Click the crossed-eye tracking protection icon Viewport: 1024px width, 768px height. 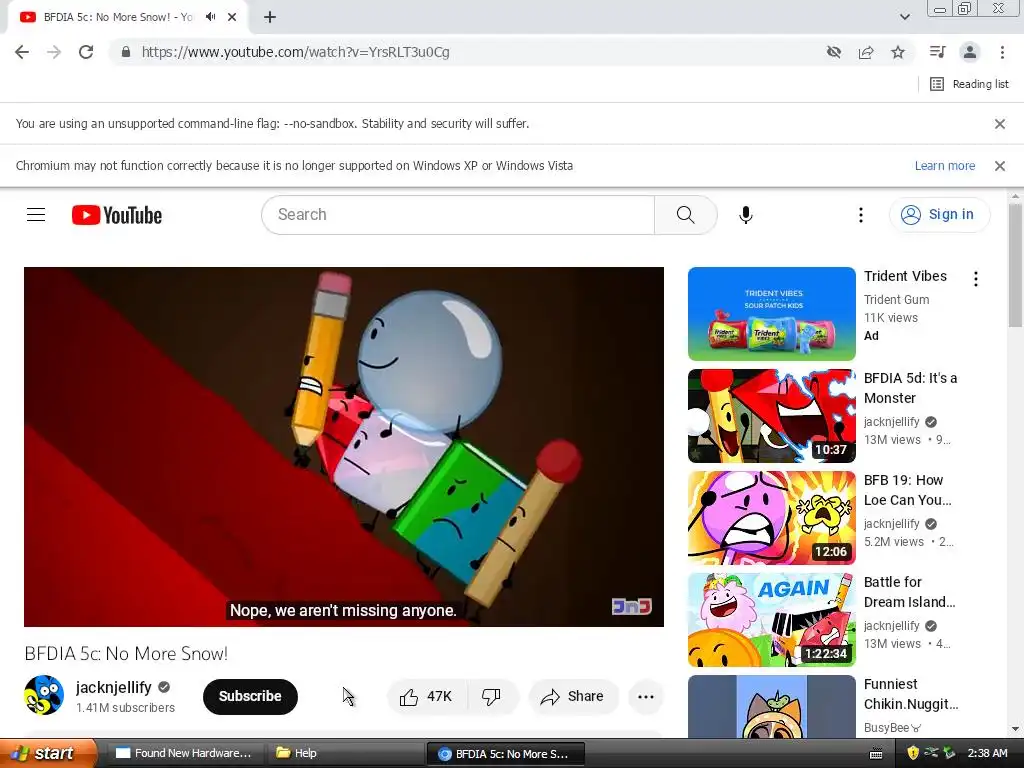click(x=833, y=52)
